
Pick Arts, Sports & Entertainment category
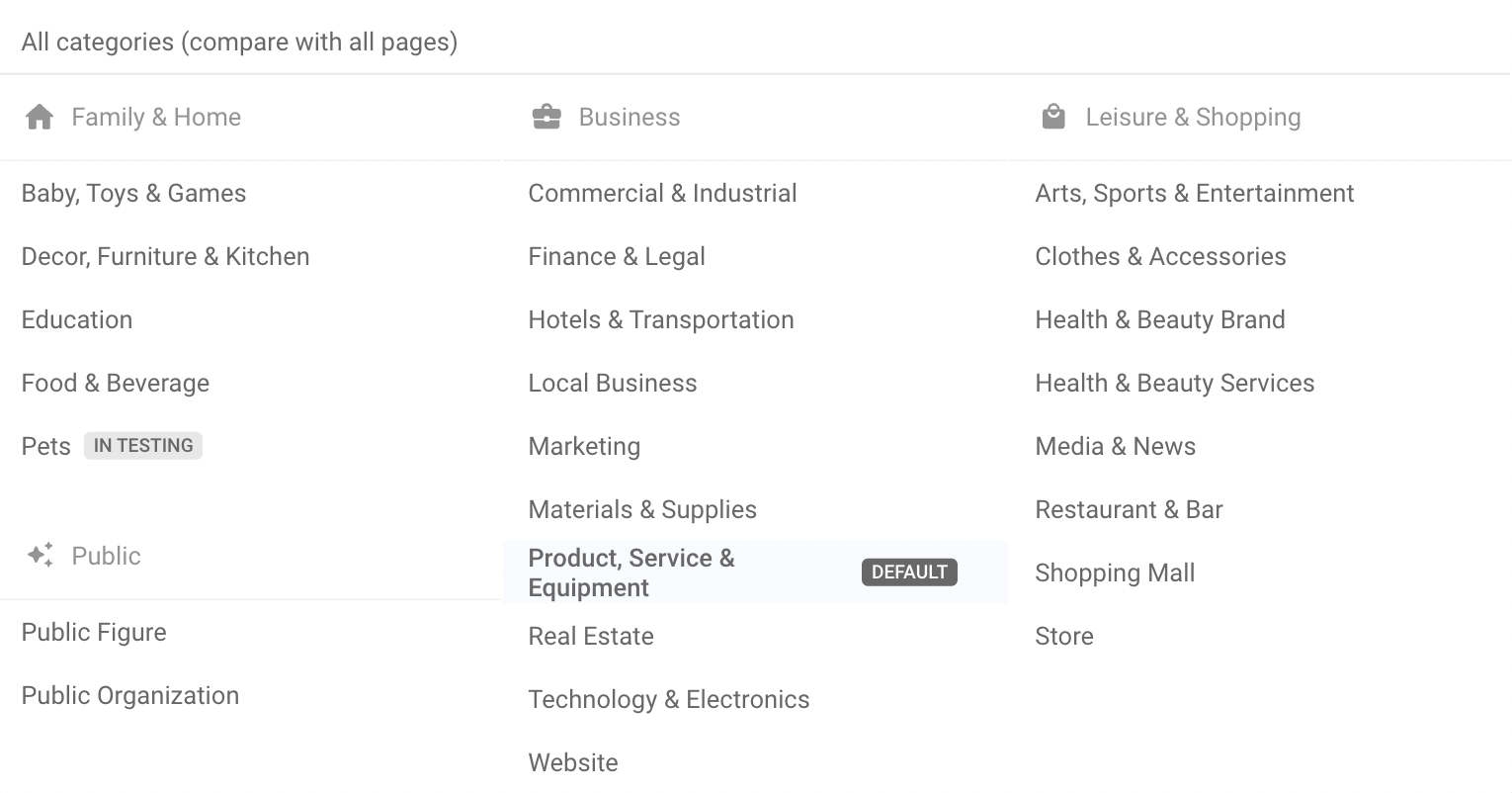pos(1194,194)
